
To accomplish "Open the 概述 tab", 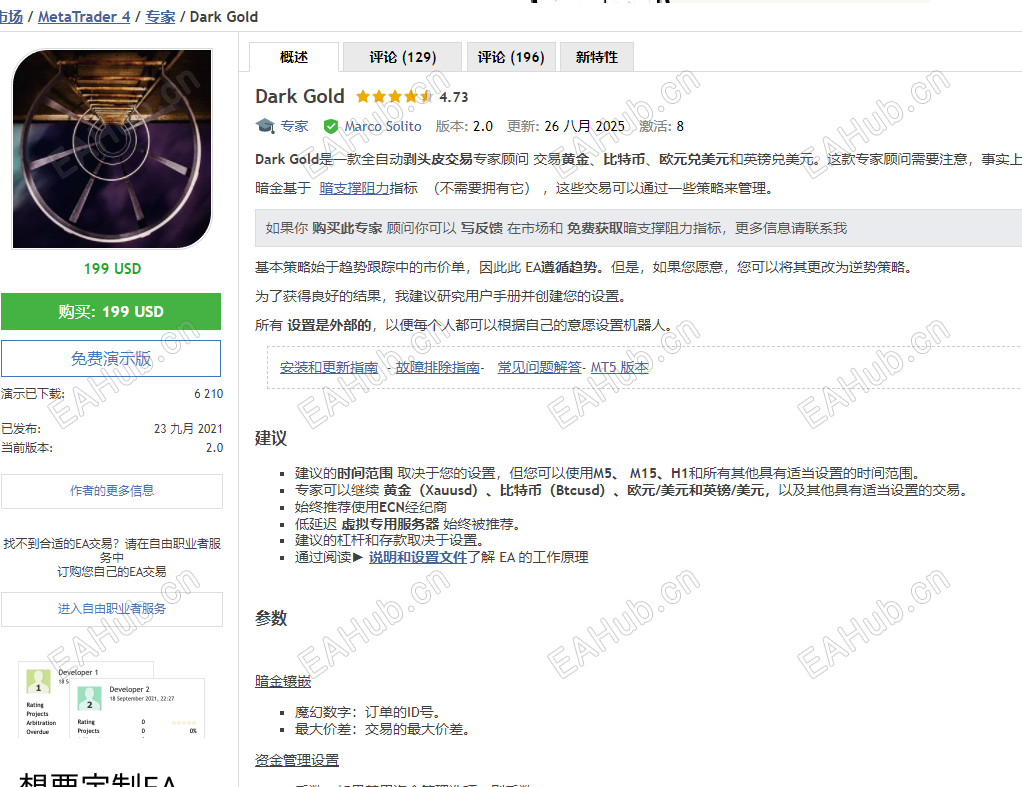I will click(x=294, y=57).
